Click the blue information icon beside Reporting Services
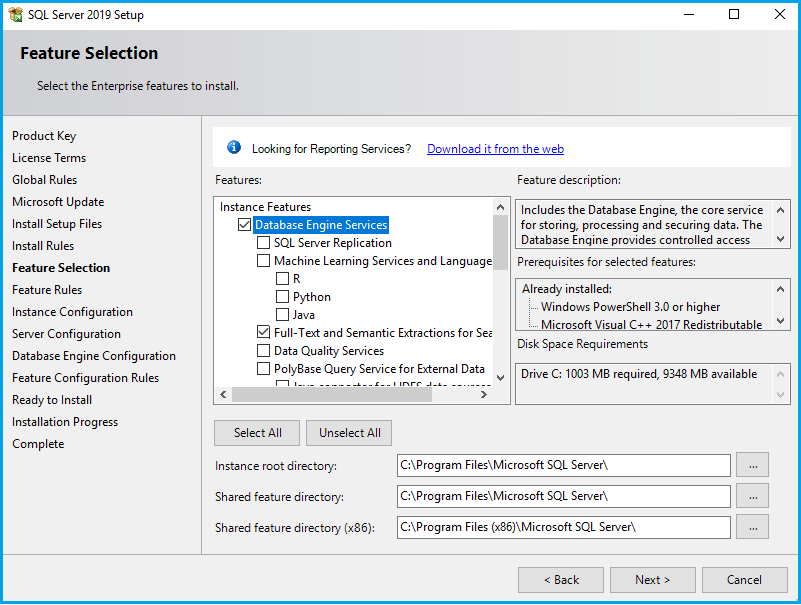The height and width of the screenshot is (605, 801). point(234,148)
